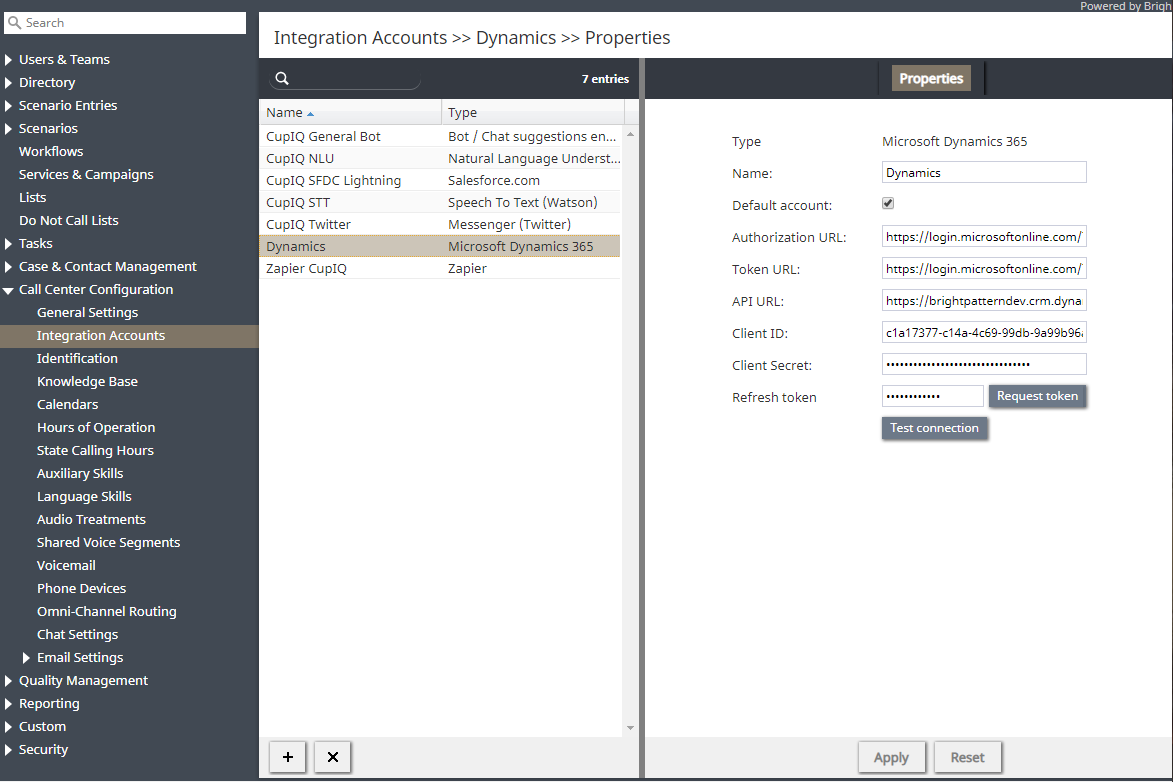
Task: Open Calendars
Action: click(x=67, y=405)
